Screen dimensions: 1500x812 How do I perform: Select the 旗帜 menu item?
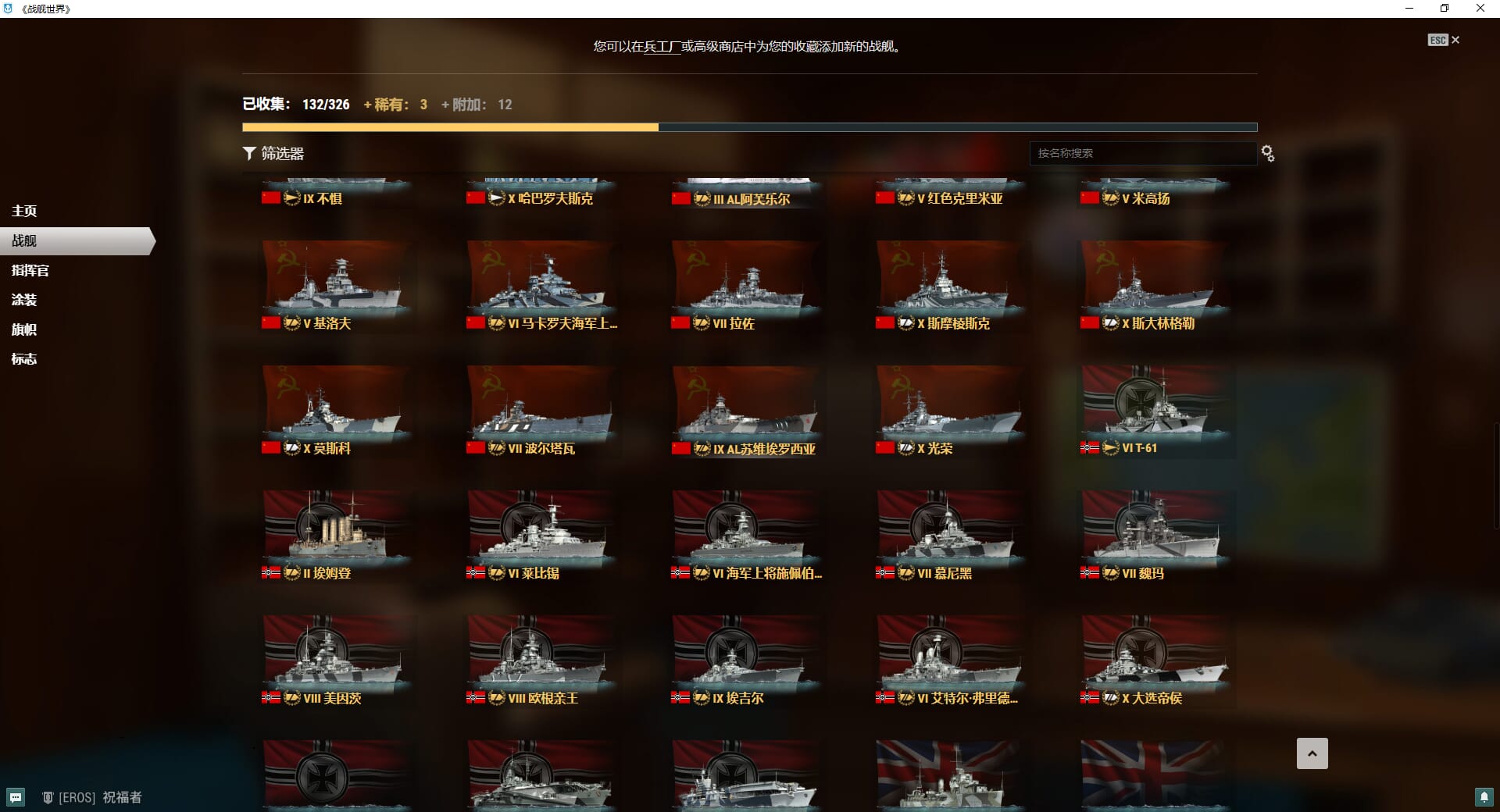click(24, 329)
